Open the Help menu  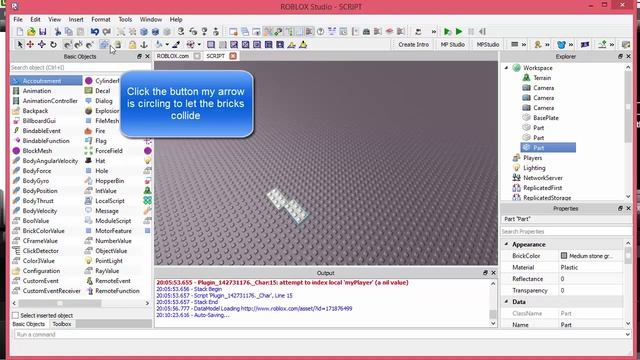[176, 19]
